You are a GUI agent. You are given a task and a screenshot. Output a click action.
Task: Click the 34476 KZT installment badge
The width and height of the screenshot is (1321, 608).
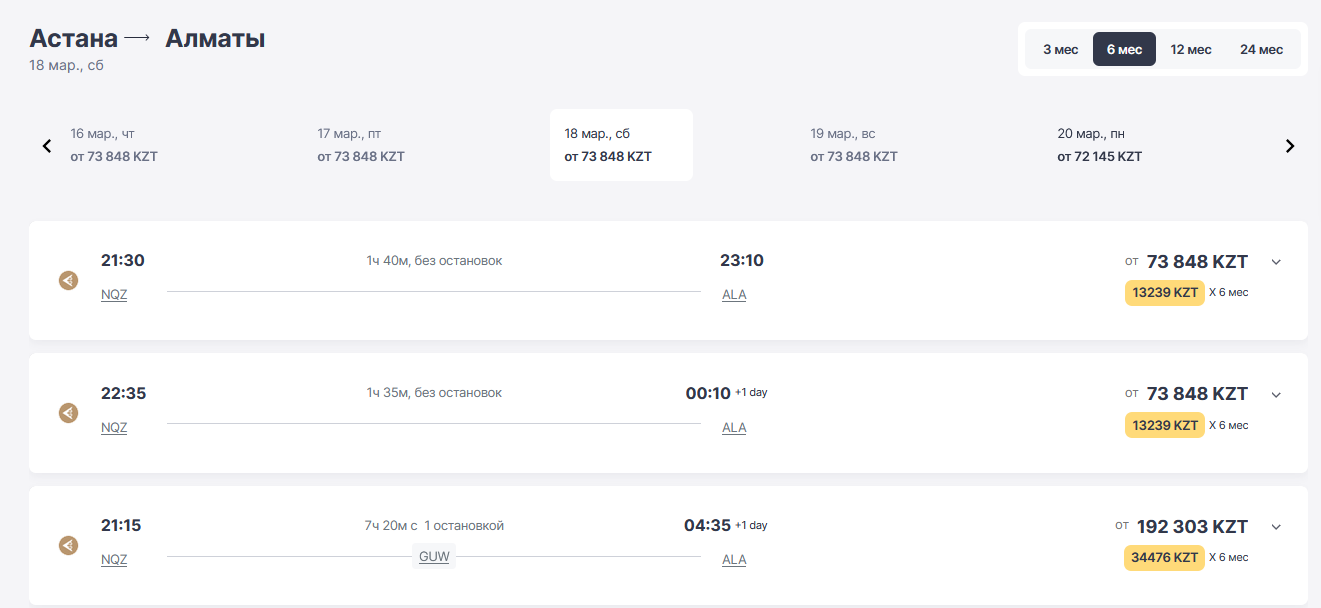[1165, 558]
